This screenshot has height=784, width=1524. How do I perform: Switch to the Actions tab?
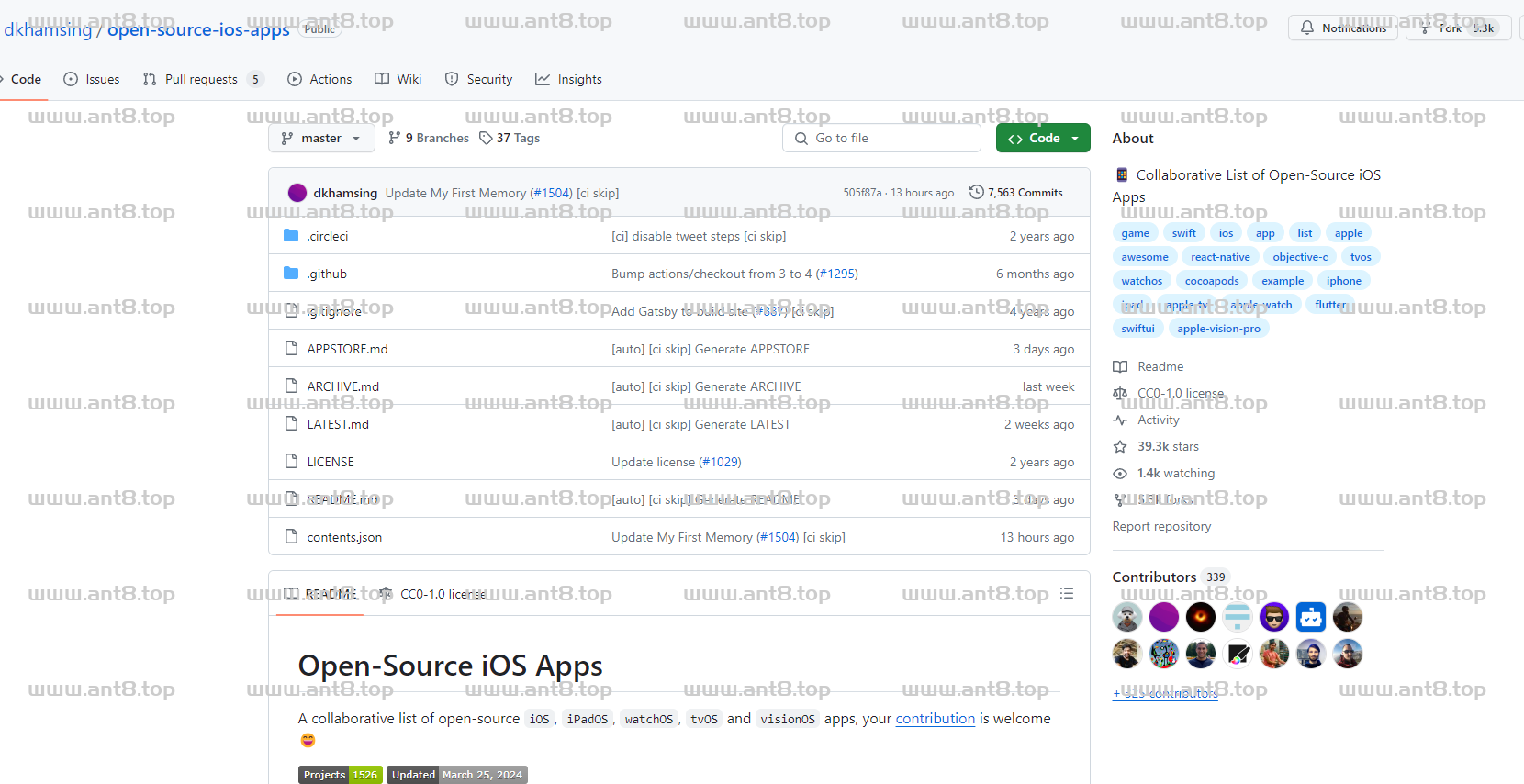coord(319,79)
